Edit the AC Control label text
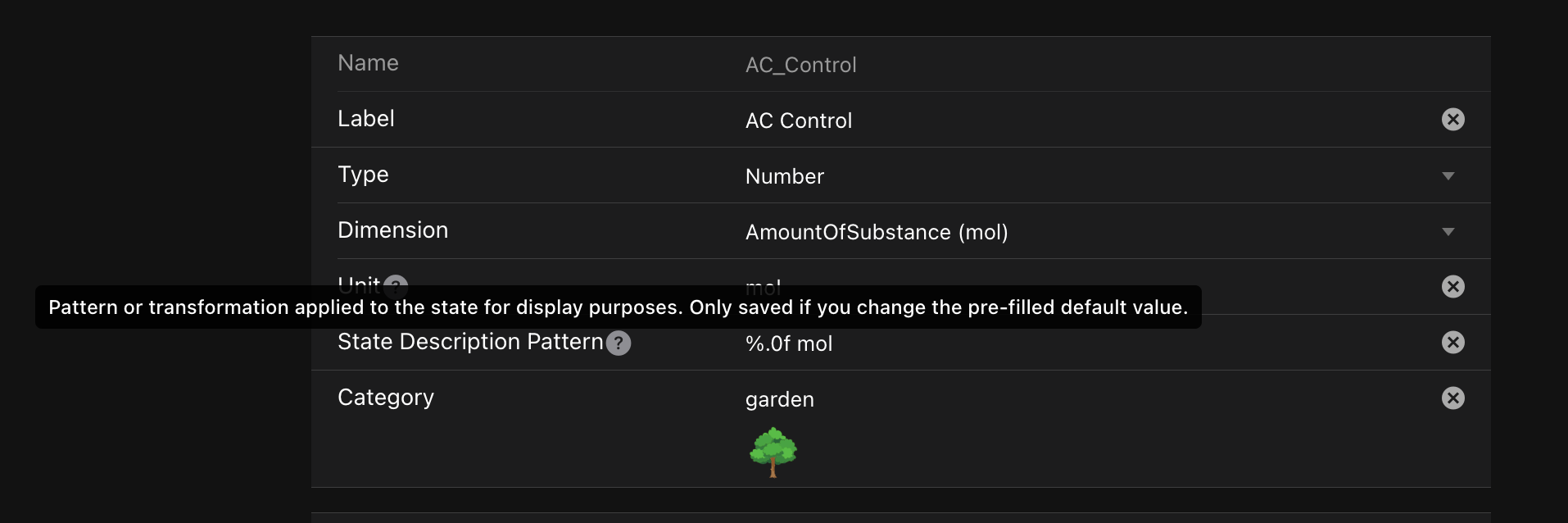The image size is (1568, 523). (x=799, y=121)
